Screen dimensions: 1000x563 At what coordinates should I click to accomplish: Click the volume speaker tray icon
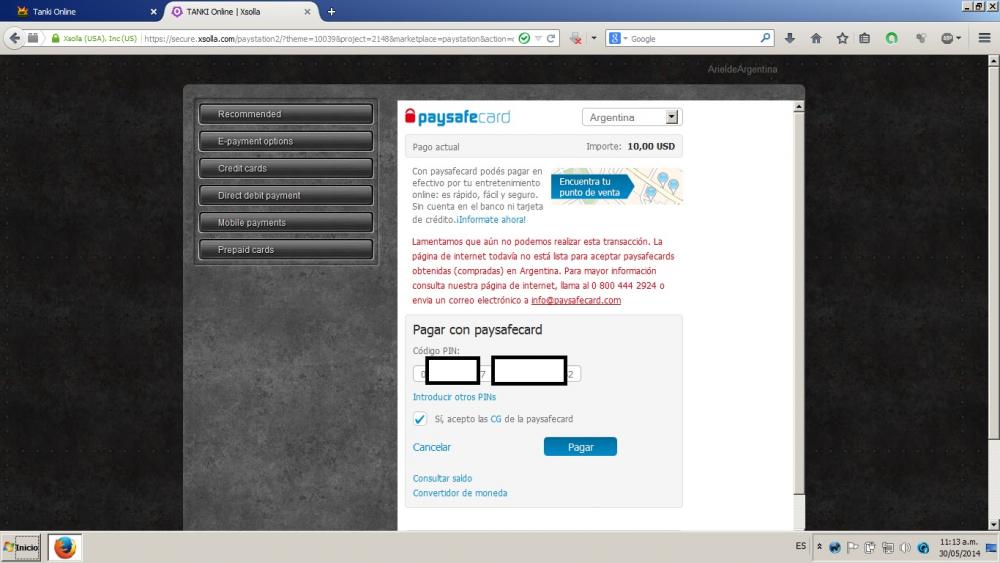coord(904,547)
